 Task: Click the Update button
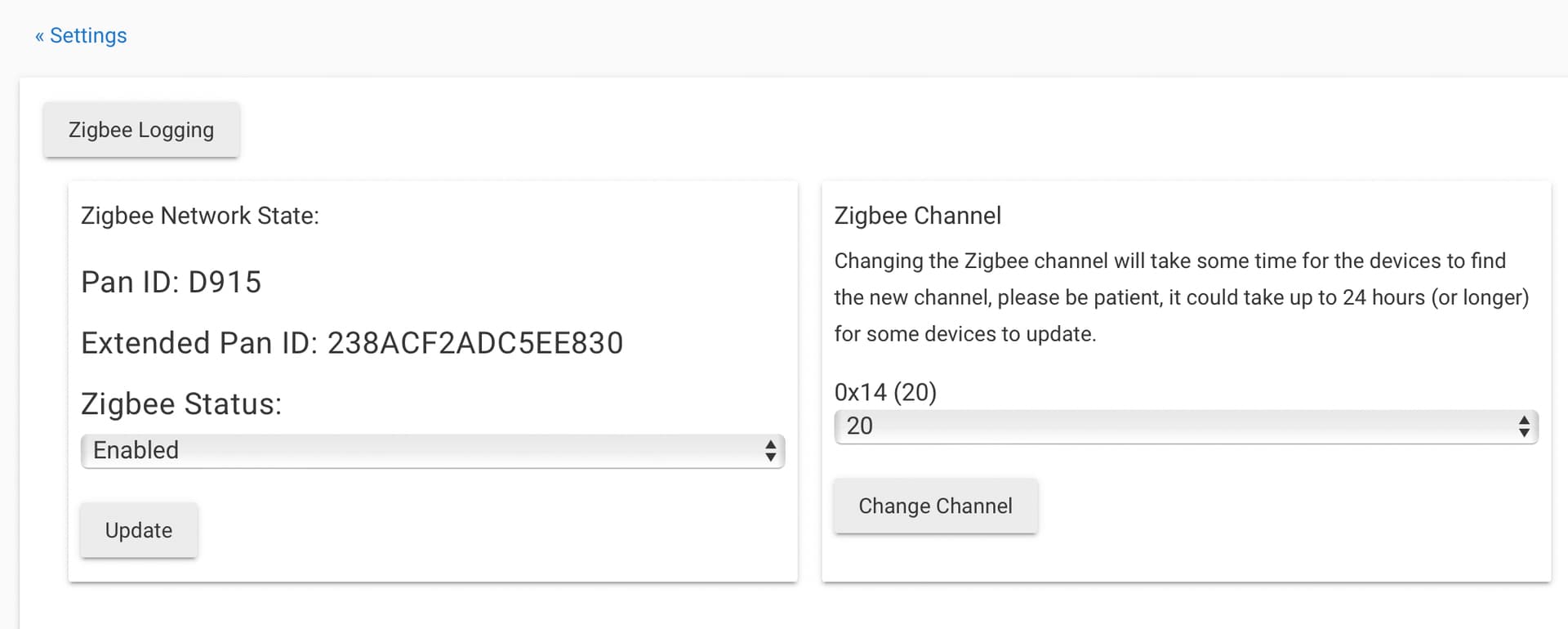click(x=139, y=530)
